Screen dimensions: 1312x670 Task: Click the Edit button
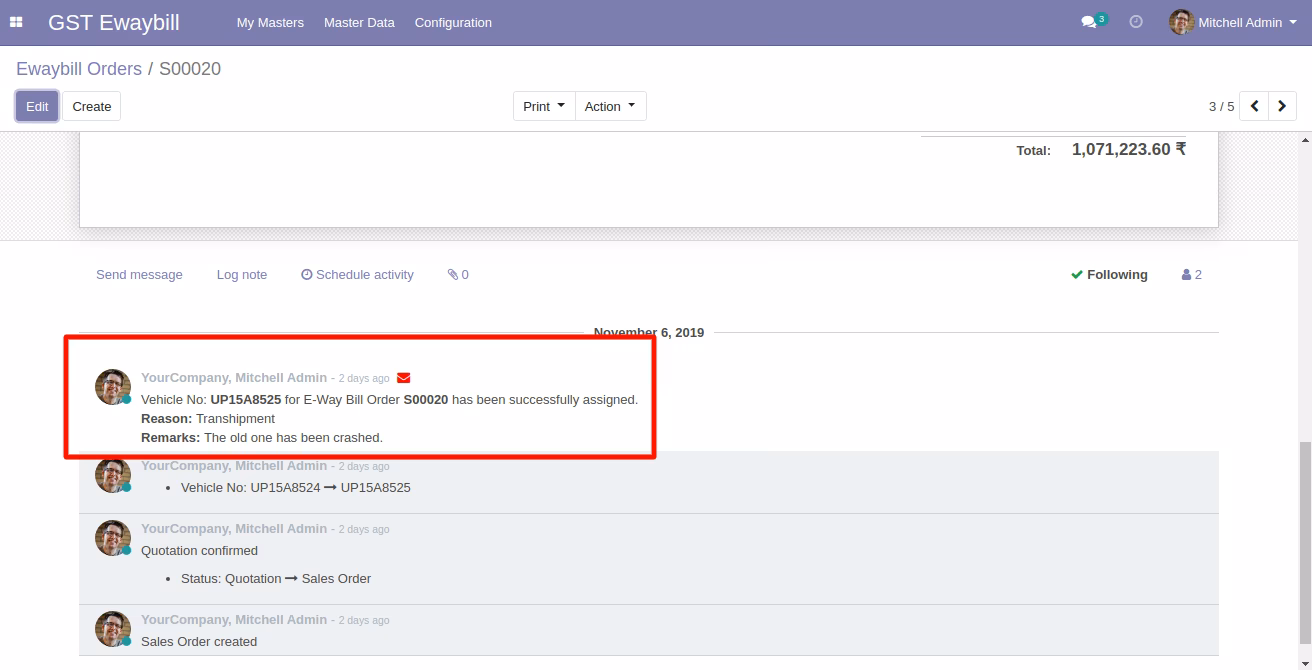(x=37, y=106)
